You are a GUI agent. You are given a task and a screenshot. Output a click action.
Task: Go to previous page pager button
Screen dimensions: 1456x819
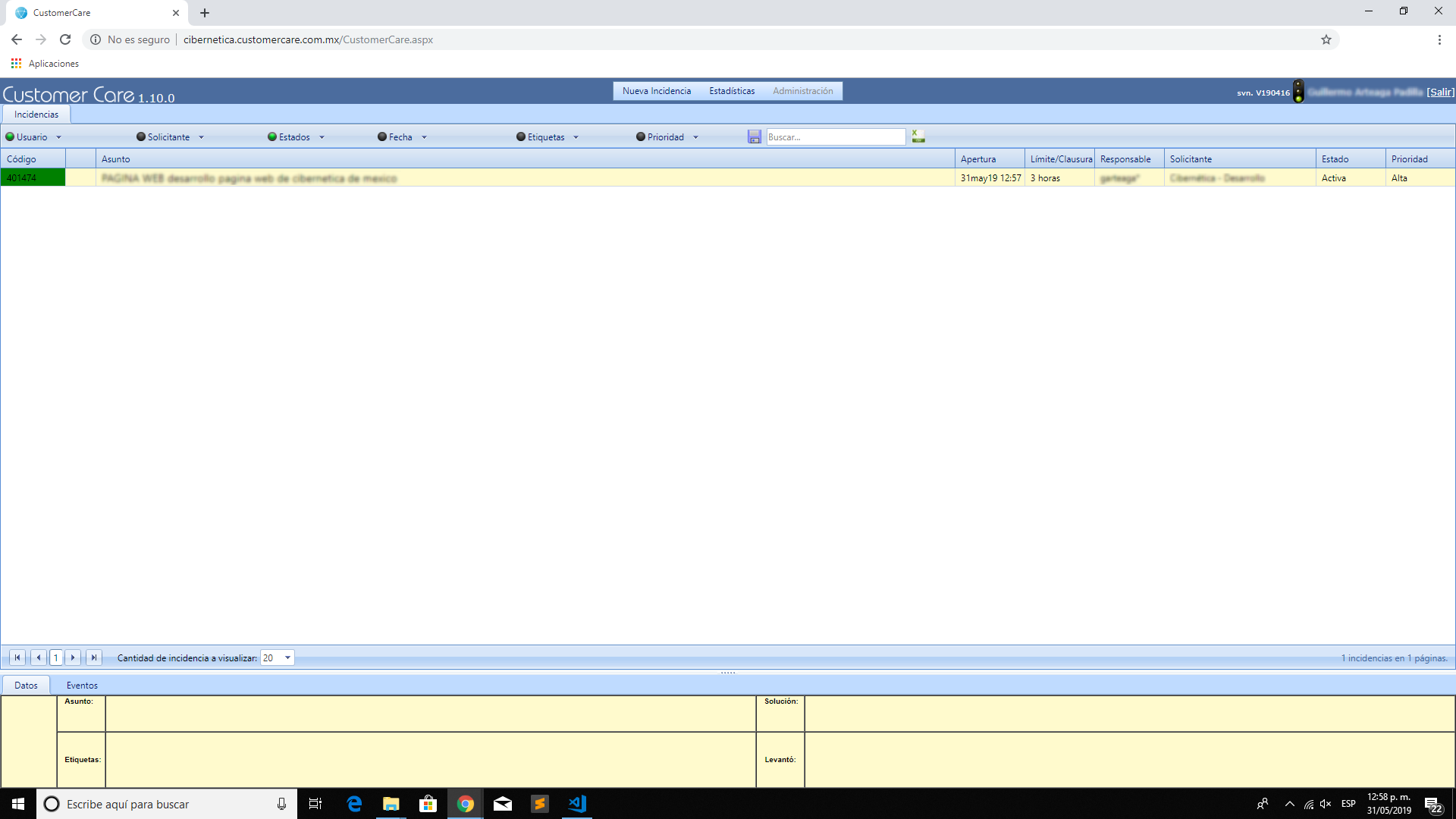tap(39, 657)
